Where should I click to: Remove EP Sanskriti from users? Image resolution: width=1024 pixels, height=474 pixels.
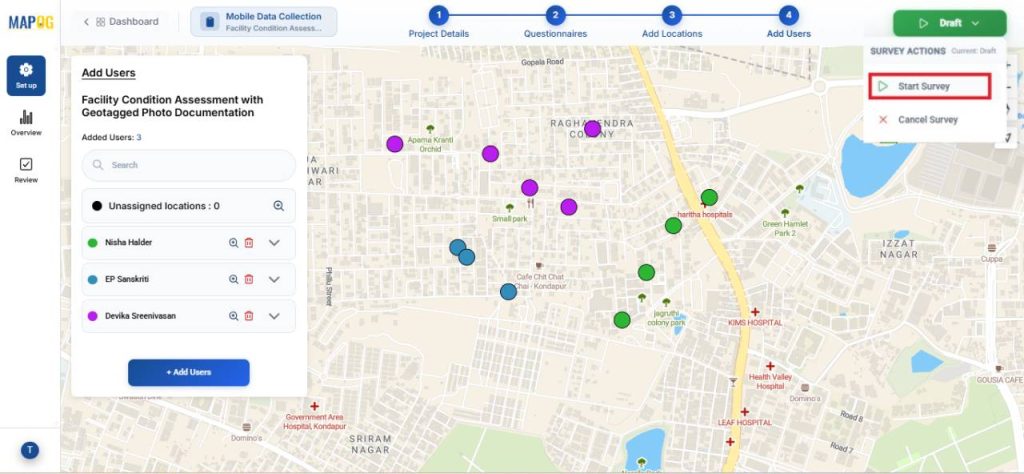[x=249, y=279]
